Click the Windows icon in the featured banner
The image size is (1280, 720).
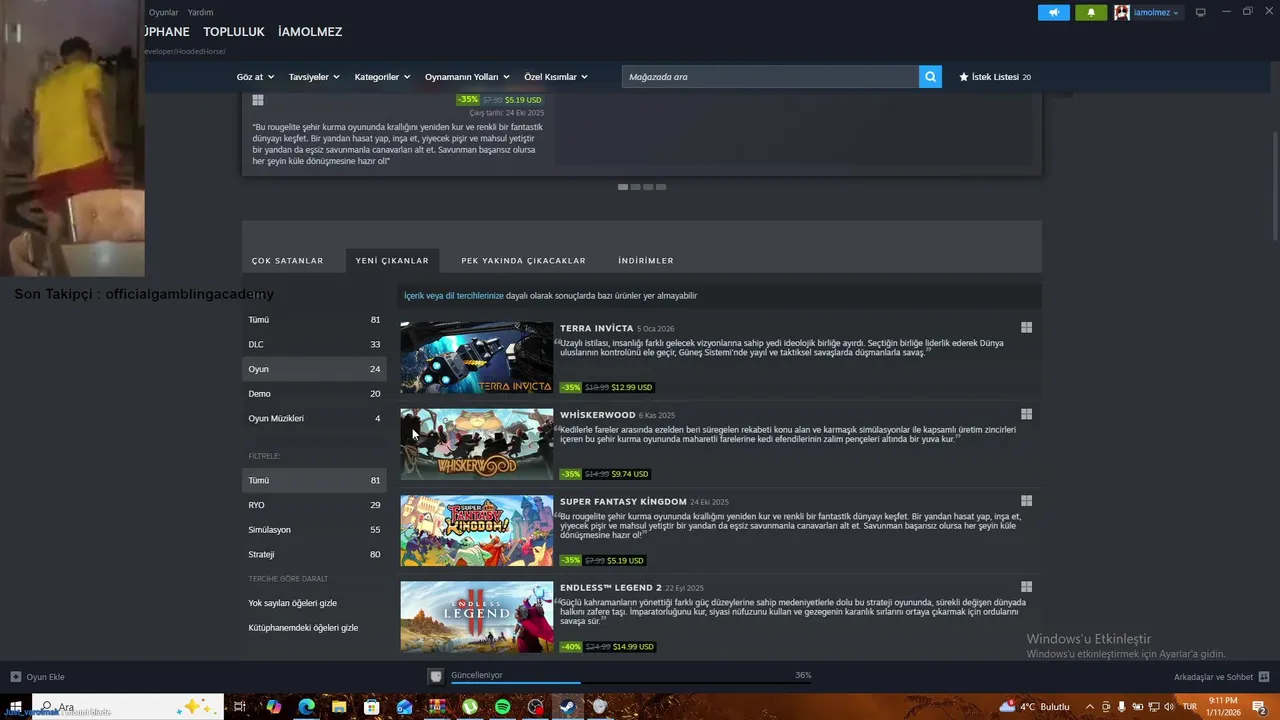click(x=258, y=100)
